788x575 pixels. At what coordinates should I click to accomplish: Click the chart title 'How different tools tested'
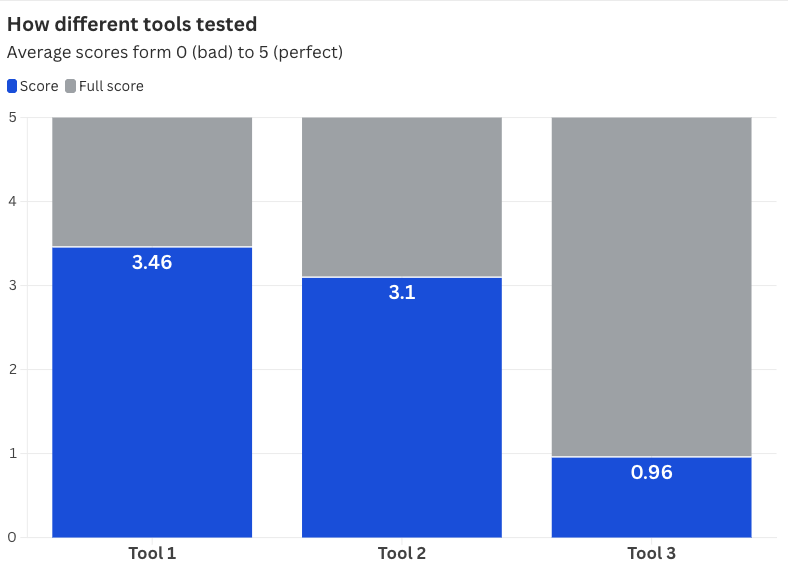[132, 24]
